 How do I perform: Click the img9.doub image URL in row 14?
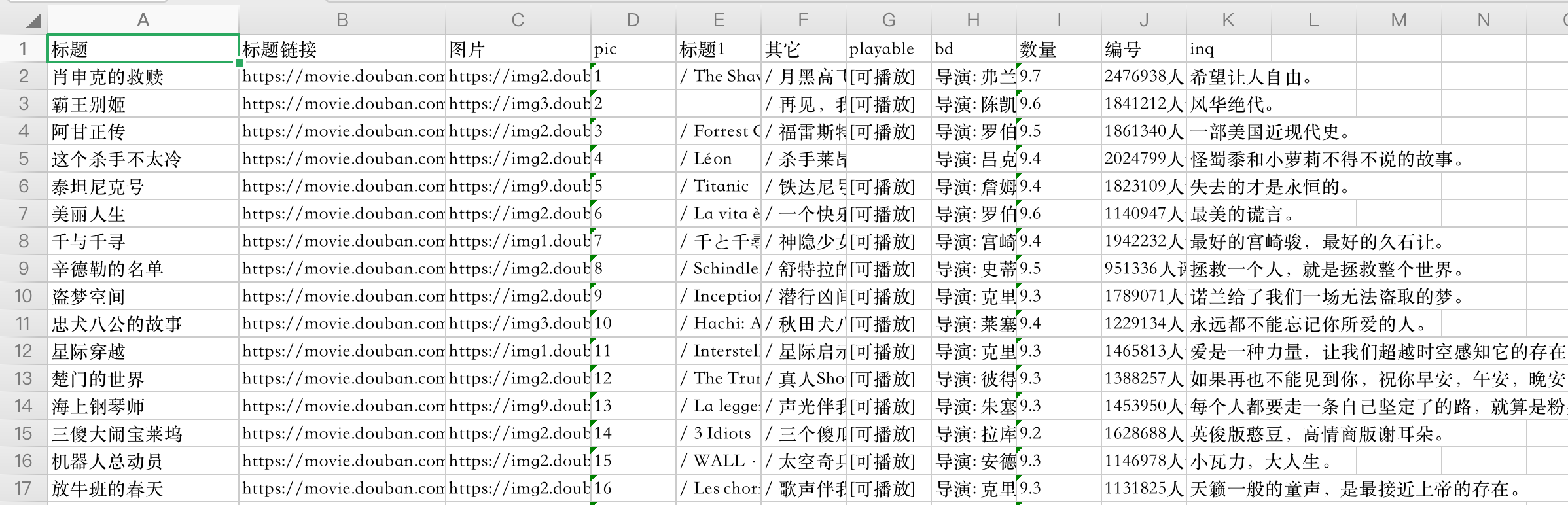[x=518, y=406]
